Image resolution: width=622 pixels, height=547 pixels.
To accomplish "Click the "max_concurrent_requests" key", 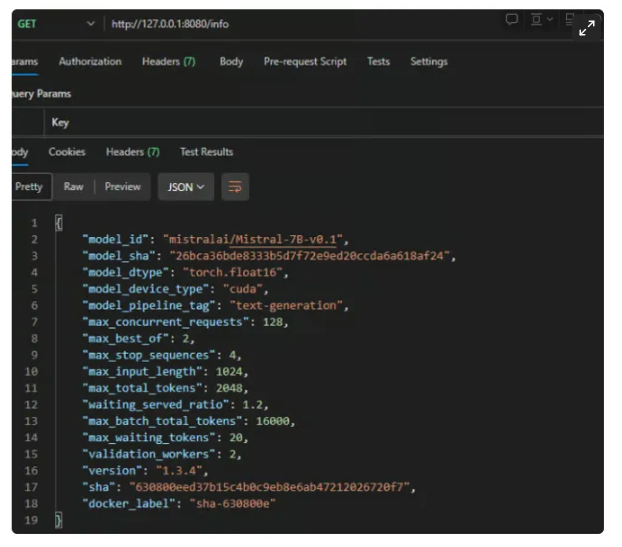I will click(x=165, y=322).
